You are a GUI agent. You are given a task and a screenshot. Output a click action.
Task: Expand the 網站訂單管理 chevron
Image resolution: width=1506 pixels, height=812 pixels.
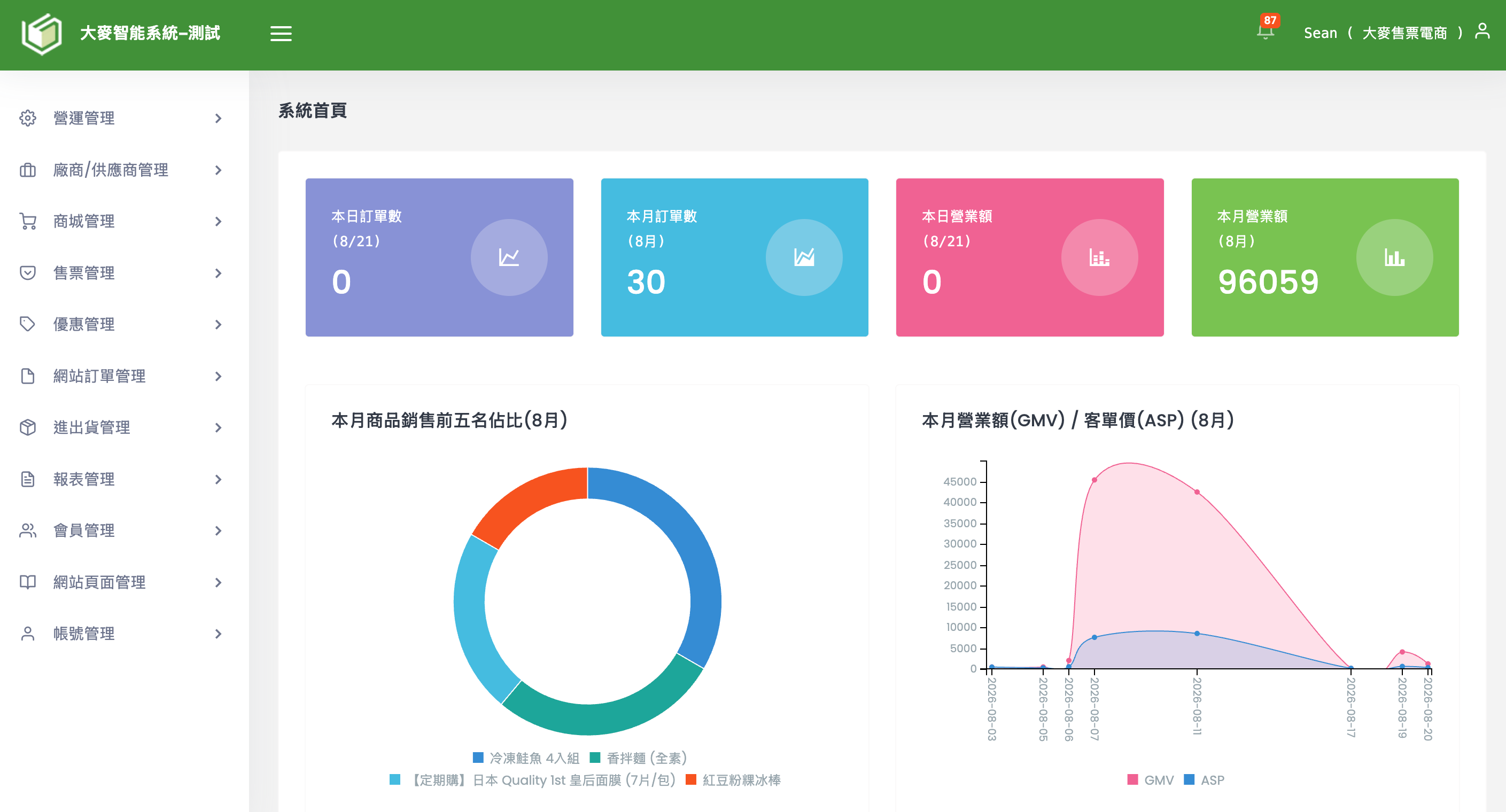pyautogui.click(x=218, y=377)
